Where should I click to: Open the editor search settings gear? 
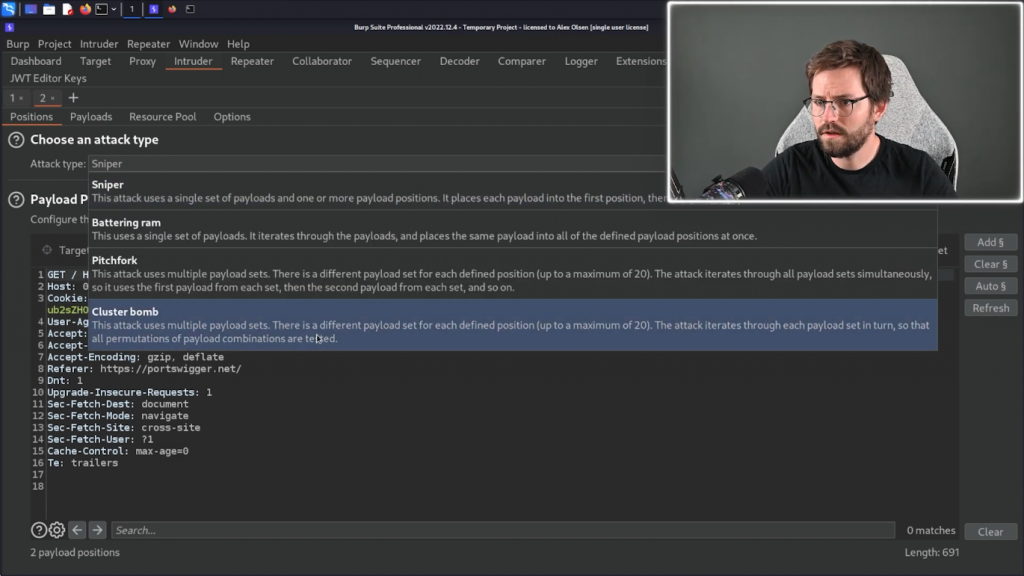point(57,530)
